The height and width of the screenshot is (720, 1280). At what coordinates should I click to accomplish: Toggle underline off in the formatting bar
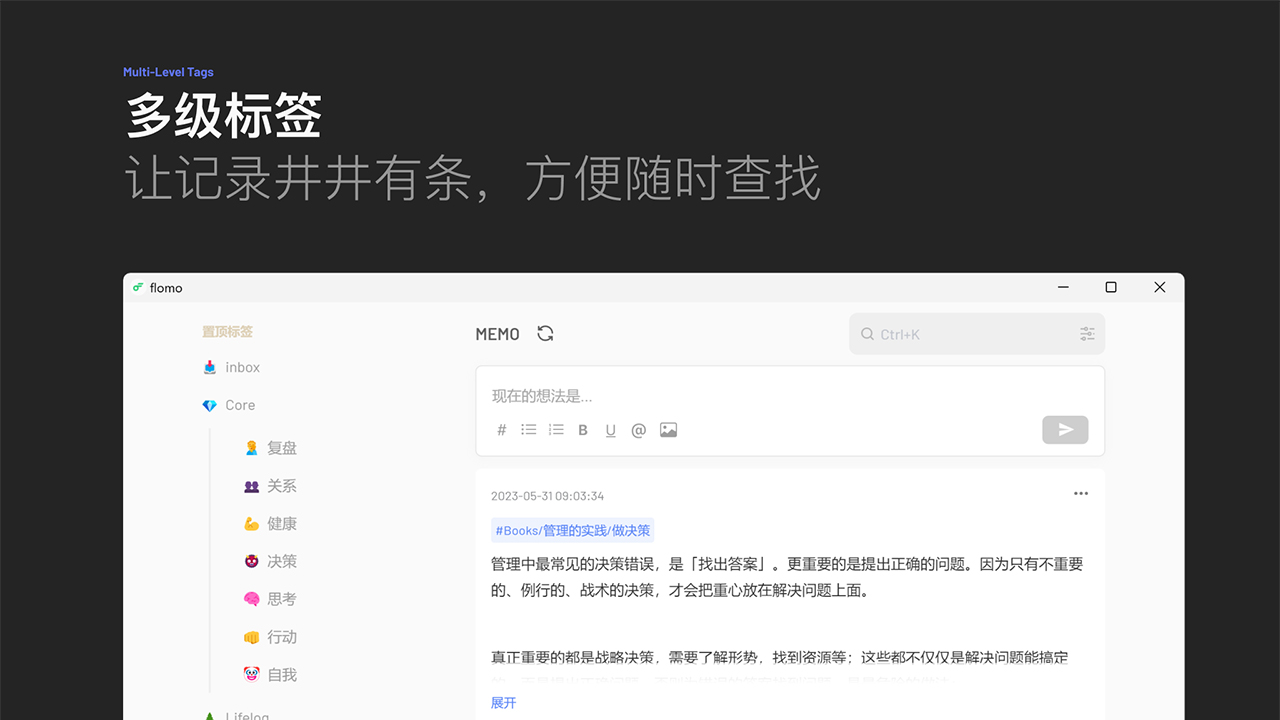pos(610,430)
